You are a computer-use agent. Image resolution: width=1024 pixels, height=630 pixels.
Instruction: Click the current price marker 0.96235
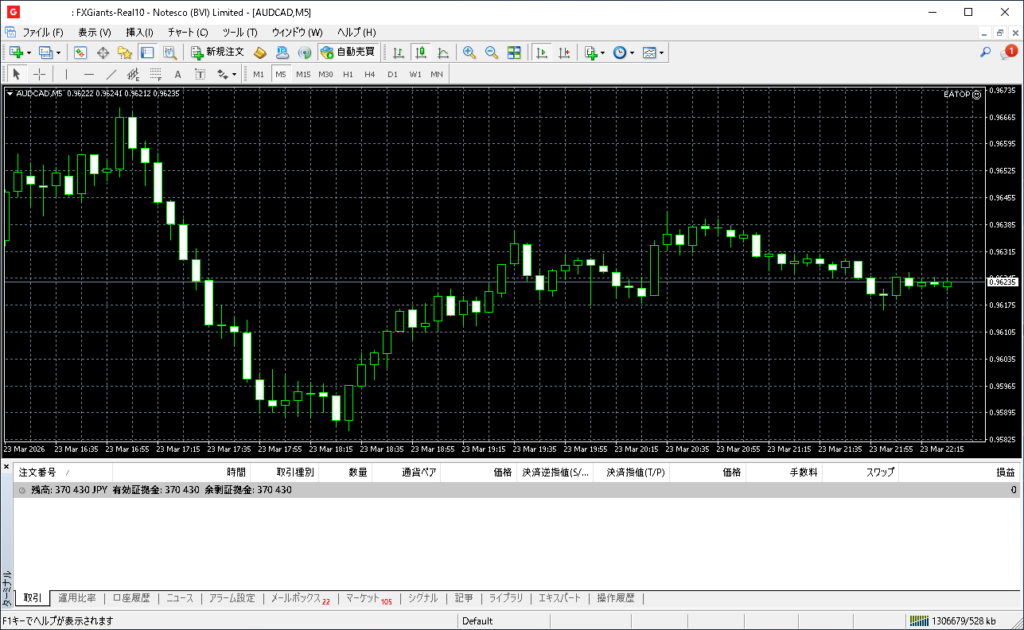click(1001, 282)
